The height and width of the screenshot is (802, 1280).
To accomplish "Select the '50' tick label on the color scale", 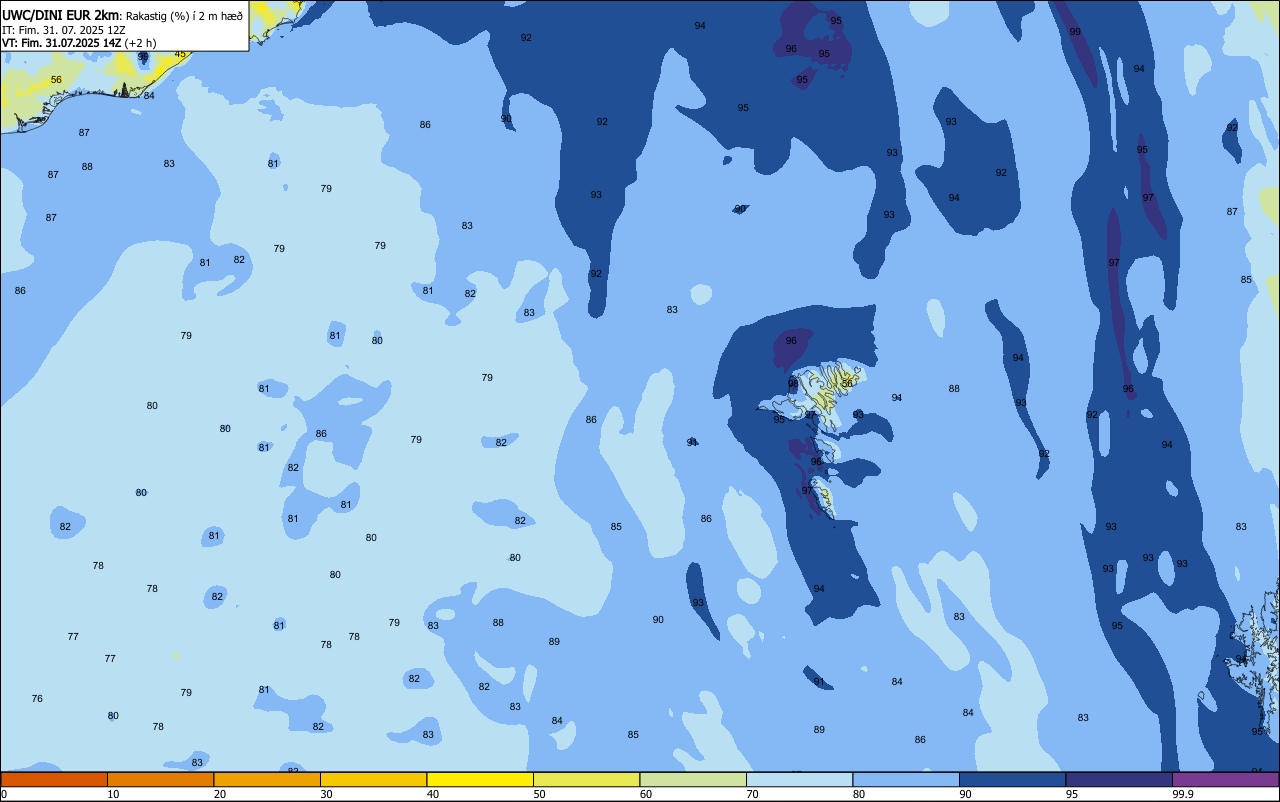I will (539, 794).
